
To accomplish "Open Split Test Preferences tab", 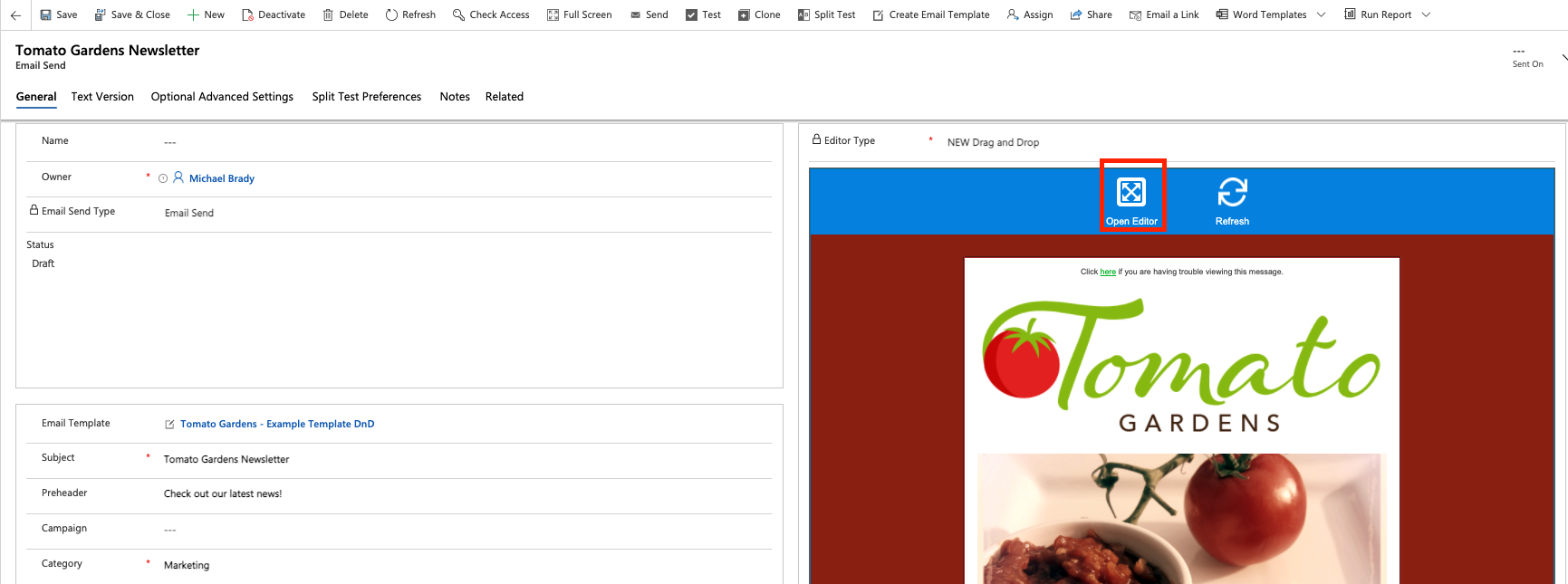I will (x=367, y=97).
